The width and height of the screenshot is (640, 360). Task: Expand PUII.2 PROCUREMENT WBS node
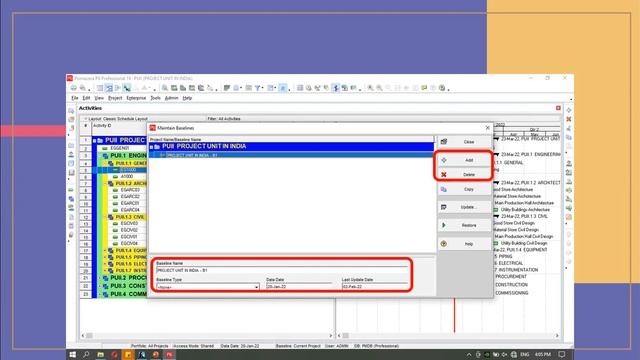100,278
